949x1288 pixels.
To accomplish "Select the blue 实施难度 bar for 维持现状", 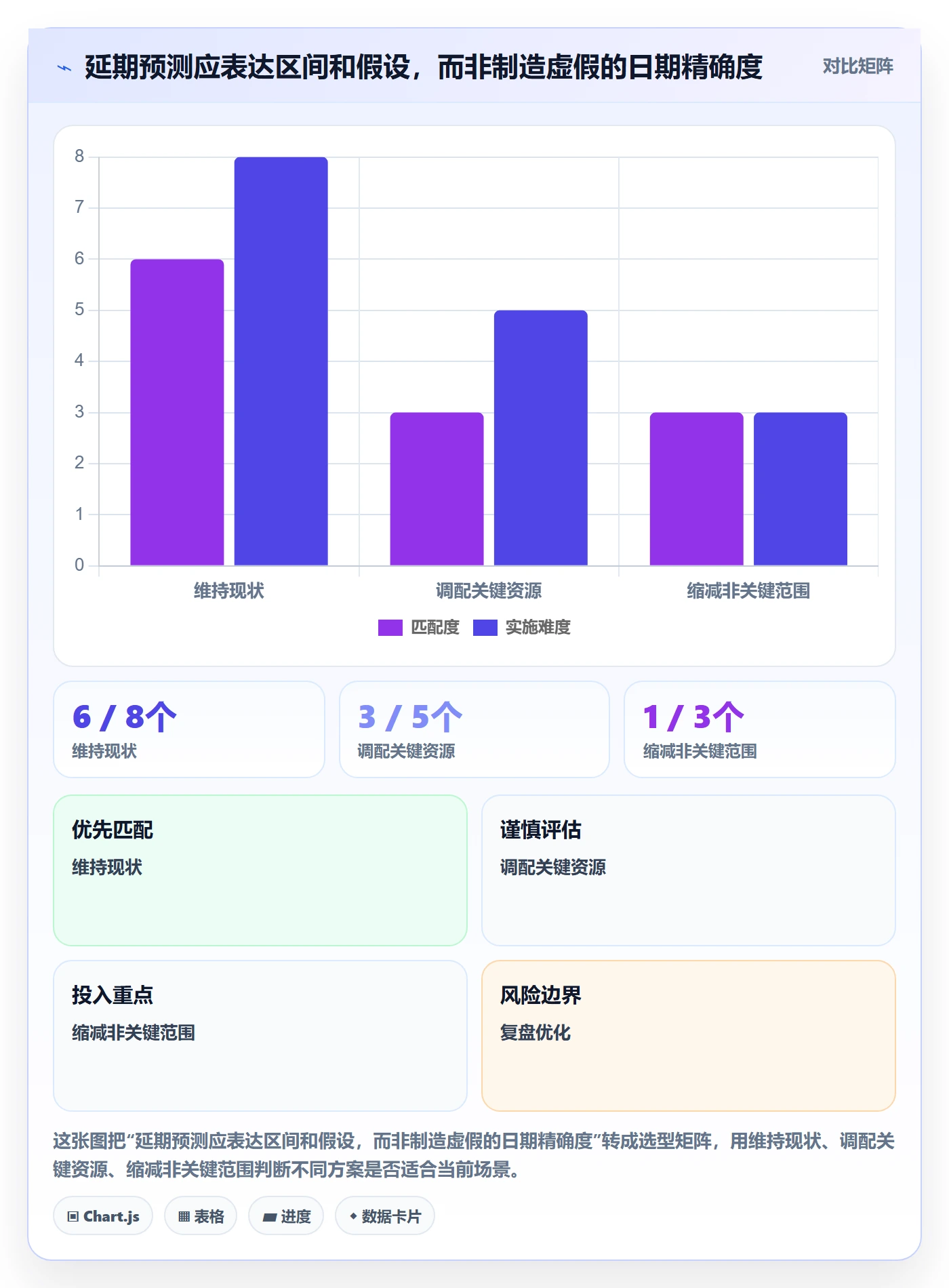I will coord(281,361).
